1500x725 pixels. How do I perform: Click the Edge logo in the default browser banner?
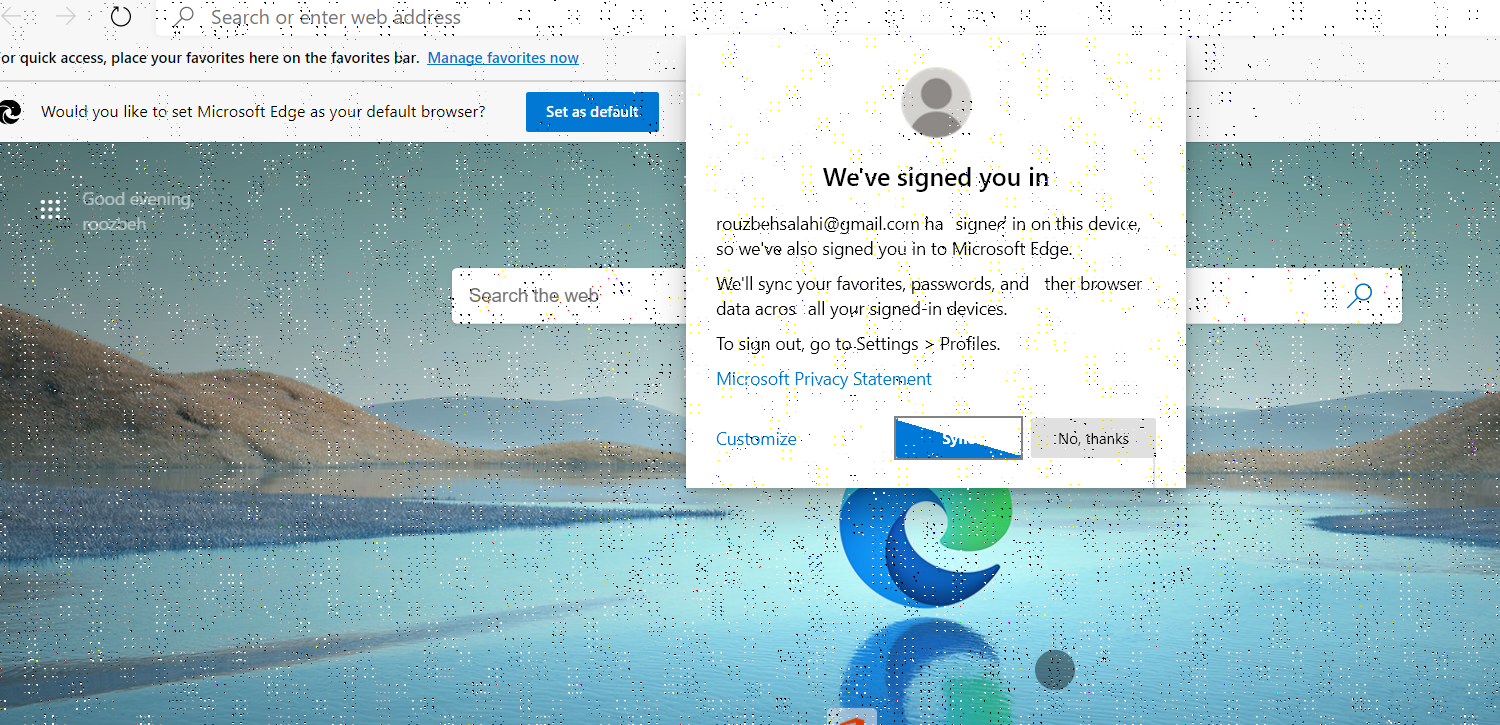pyautogui.click(x=10, y=112)
